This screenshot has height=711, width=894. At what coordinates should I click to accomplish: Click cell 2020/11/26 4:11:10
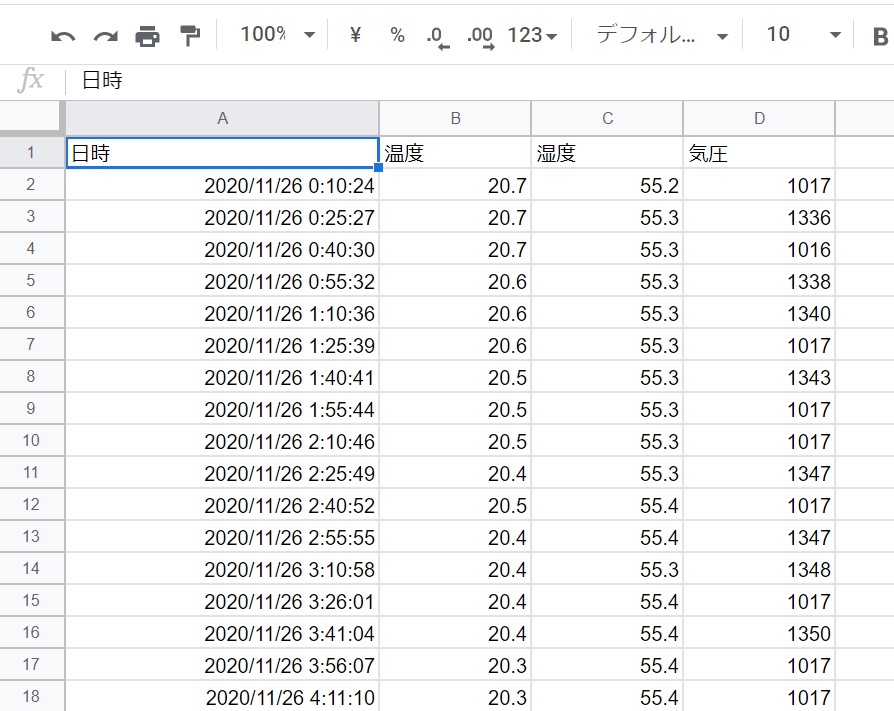(x=222, y=696)
